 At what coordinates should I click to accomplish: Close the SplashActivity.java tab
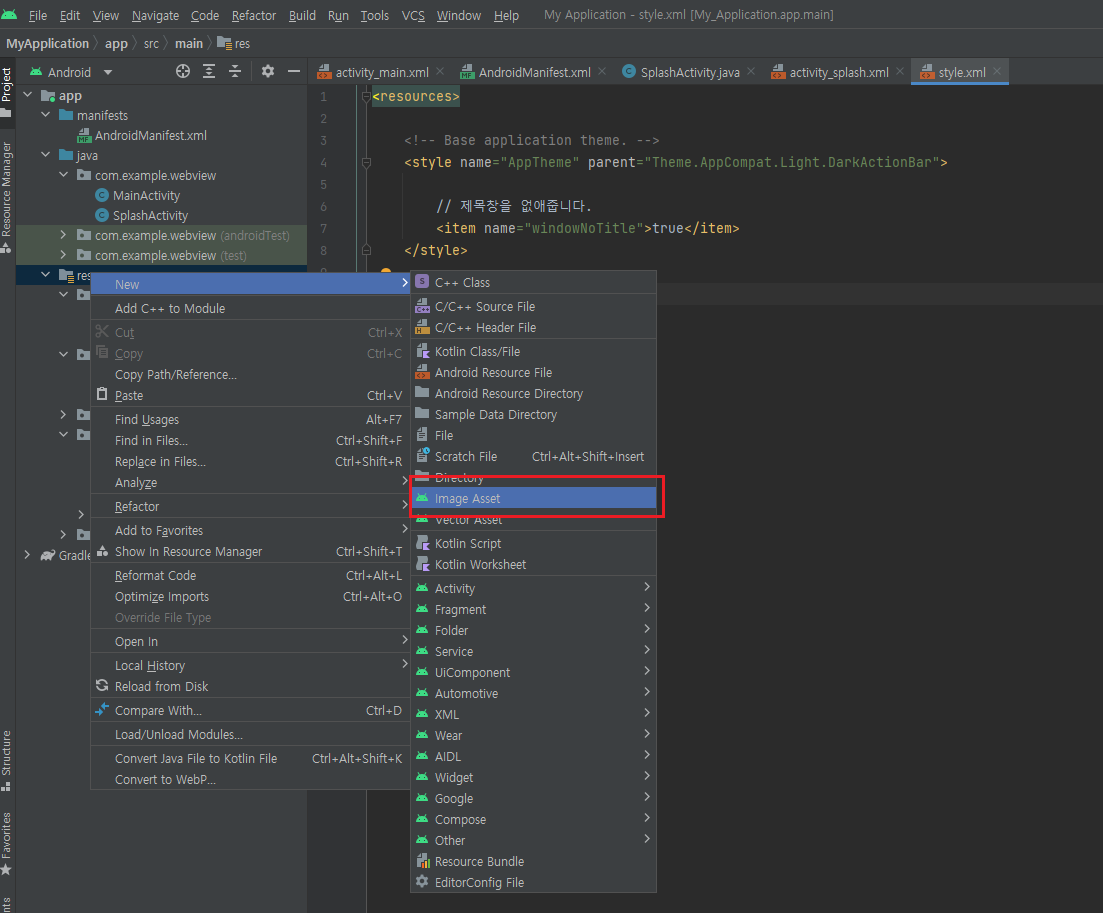tap(751, 72)
